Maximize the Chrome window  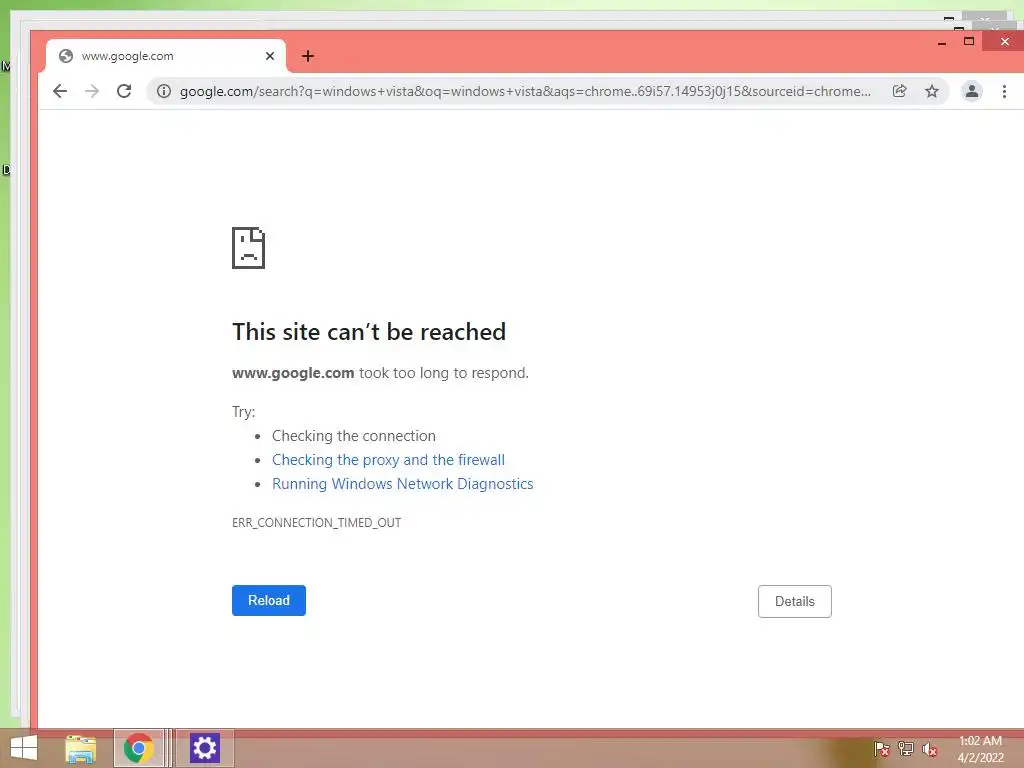(969, 41)
